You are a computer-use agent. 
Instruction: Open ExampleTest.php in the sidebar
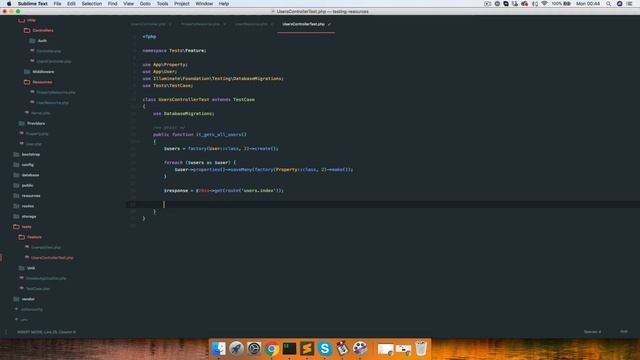(x=46, y=247)
